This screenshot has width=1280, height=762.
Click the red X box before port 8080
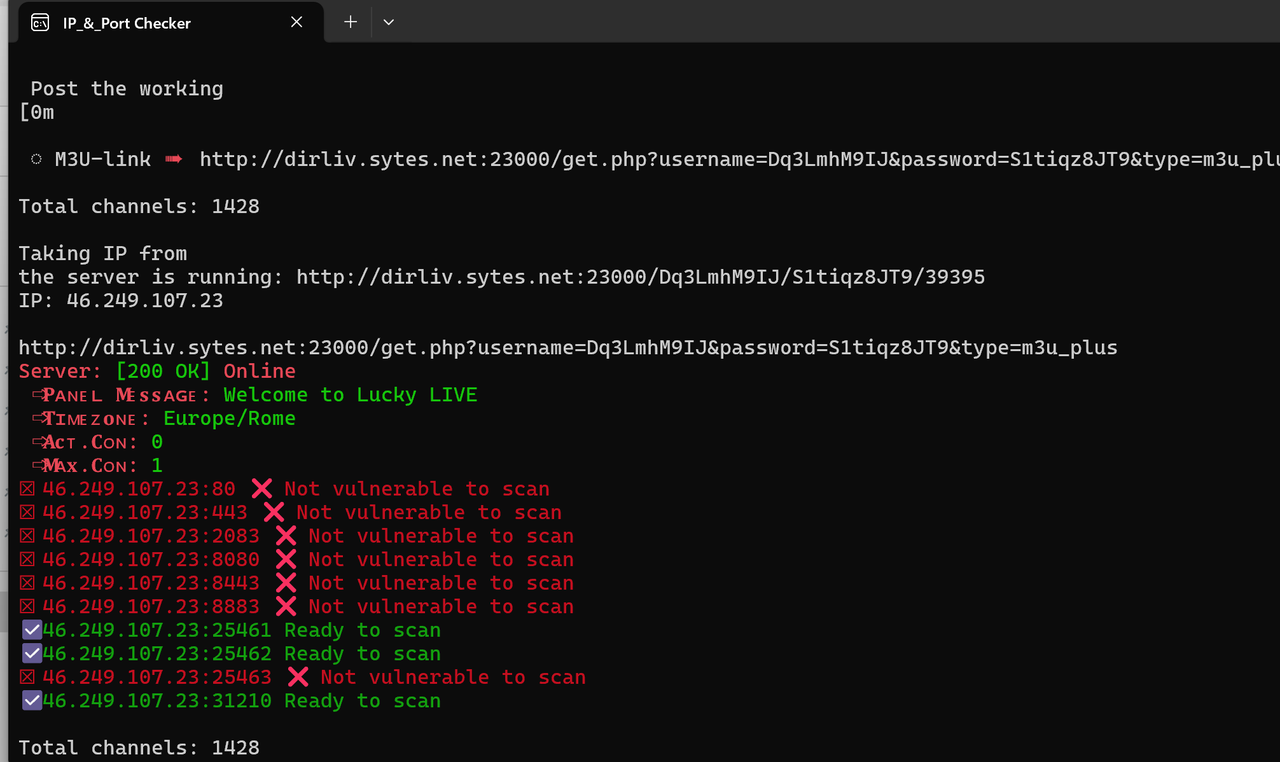click(x=27, y=560)
